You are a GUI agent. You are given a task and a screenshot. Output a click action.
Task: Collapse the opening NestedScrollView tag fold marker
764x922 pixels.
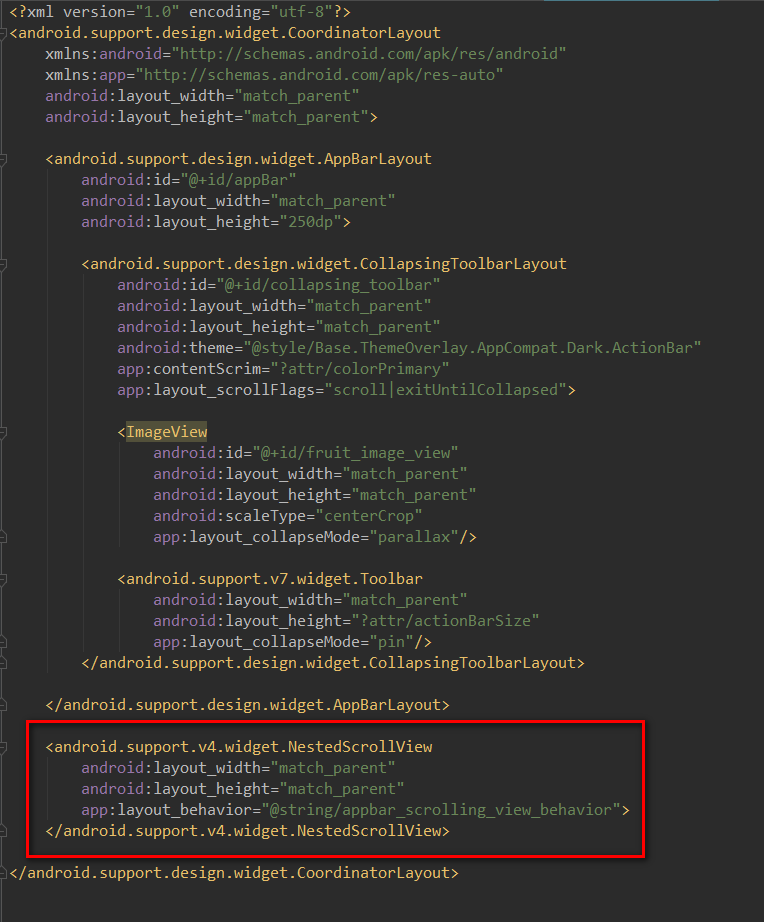tap(3, 747)
